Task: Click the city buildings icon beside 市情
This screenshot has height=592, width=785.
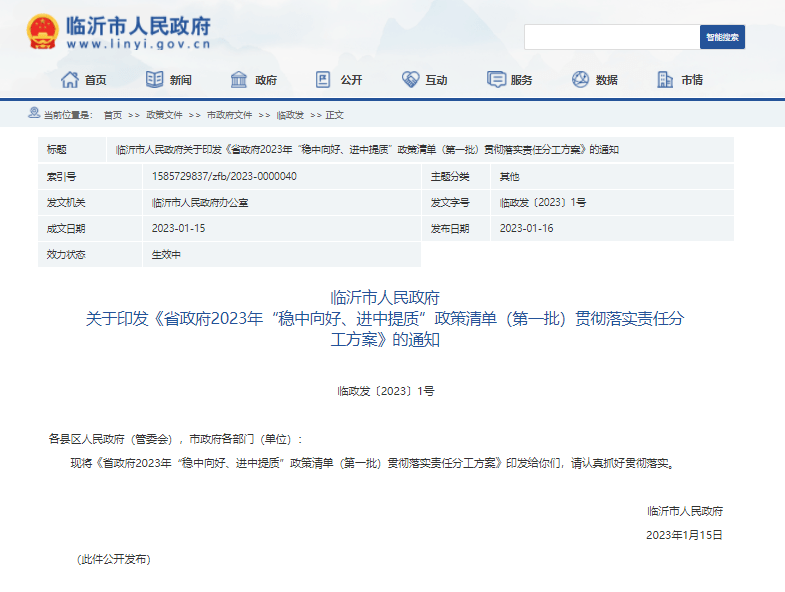Action: point(666,80)
